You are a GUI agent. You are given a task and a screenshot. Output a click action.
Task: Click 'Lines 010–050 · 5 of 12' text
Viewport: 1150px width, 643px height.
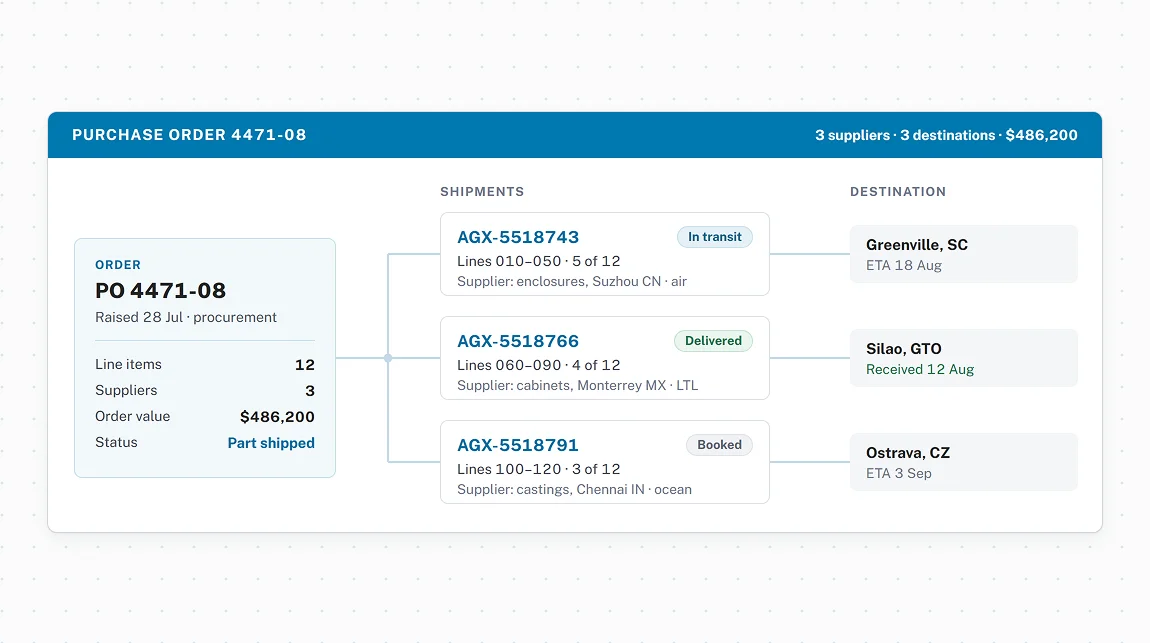coord(538,261)
